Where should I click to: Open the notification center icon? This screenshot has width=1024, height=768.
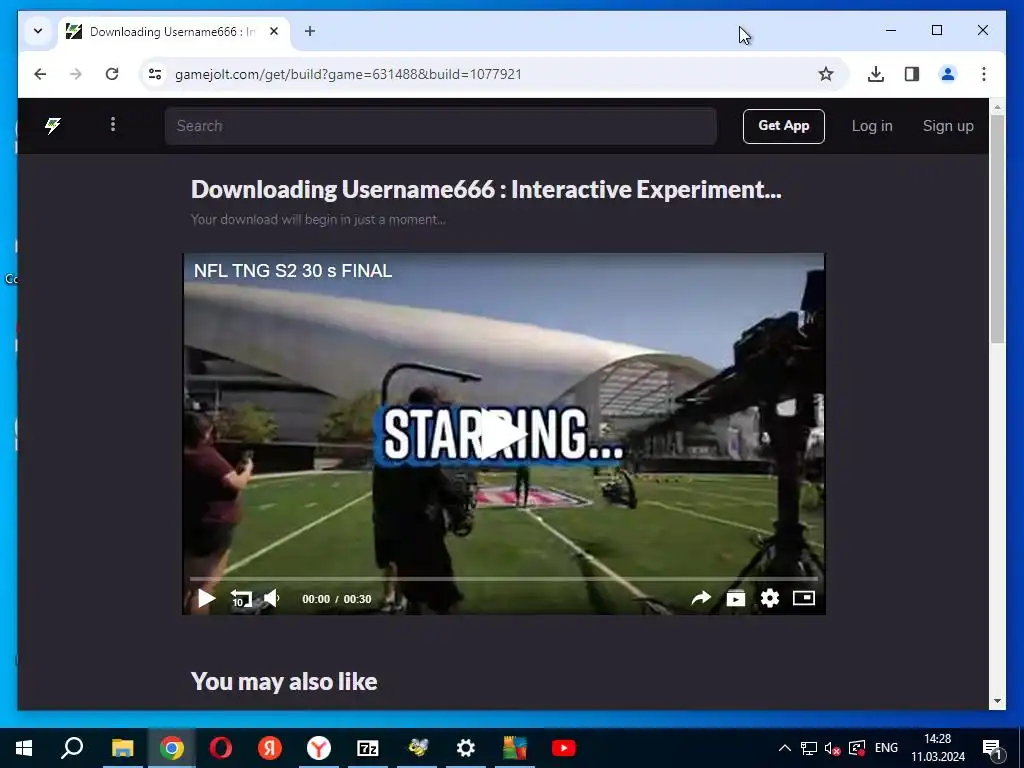tap(991, 748)
